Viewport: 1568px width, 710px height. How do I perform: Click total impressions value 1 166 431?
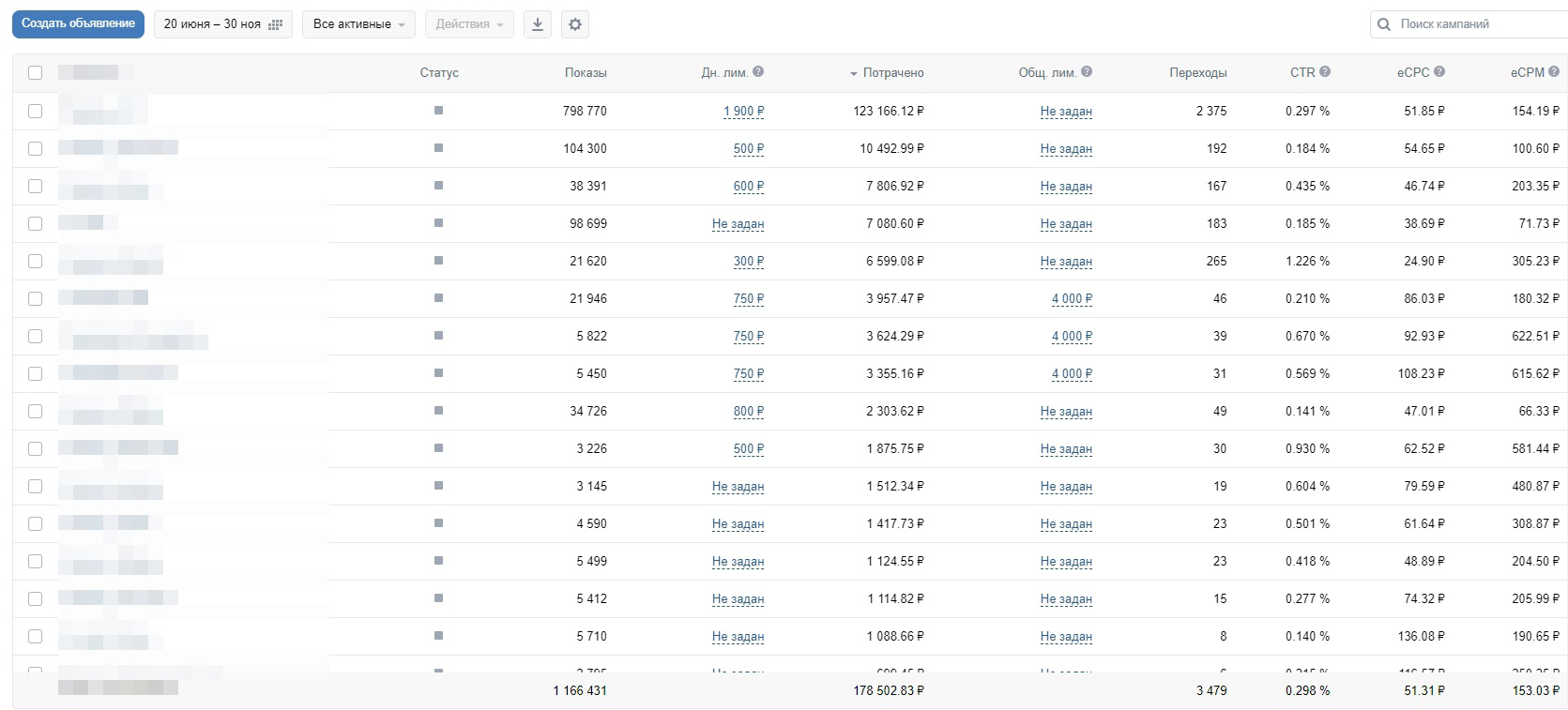[x=580, y=690]
